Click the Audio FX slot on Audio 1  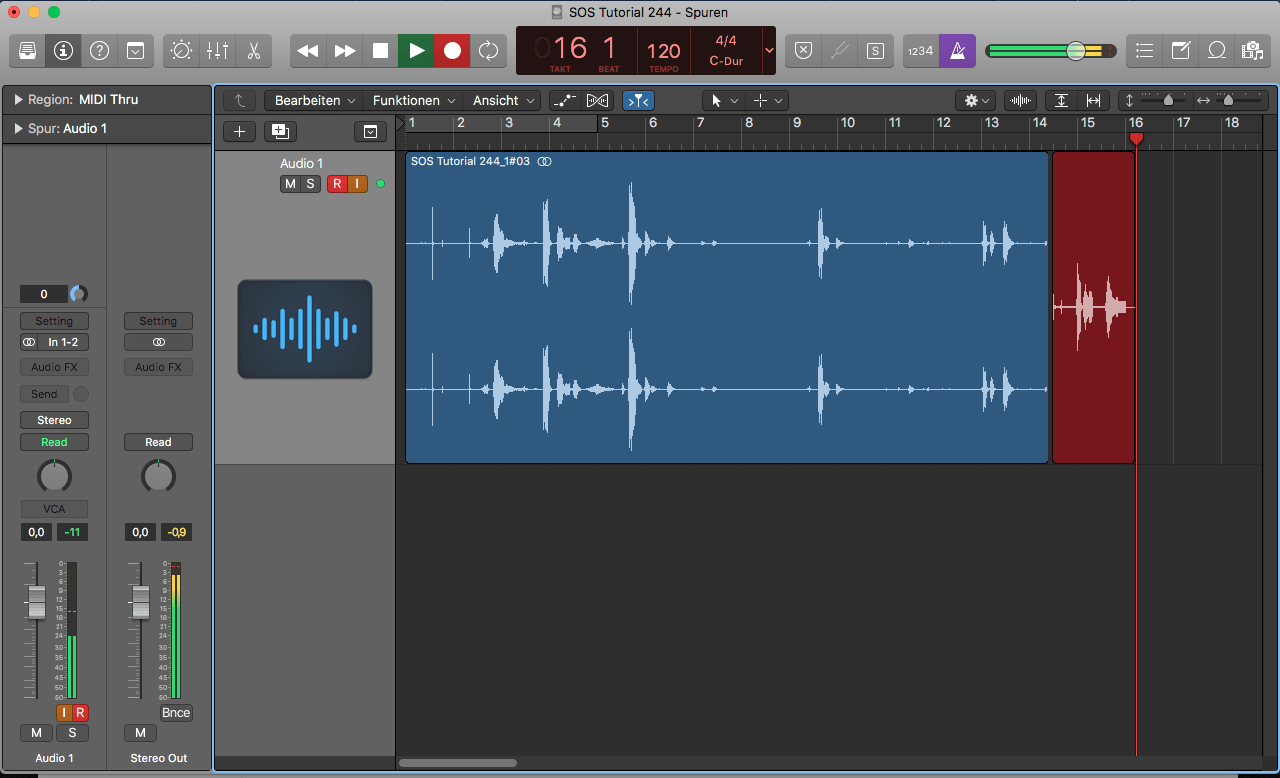pos(54,367)
